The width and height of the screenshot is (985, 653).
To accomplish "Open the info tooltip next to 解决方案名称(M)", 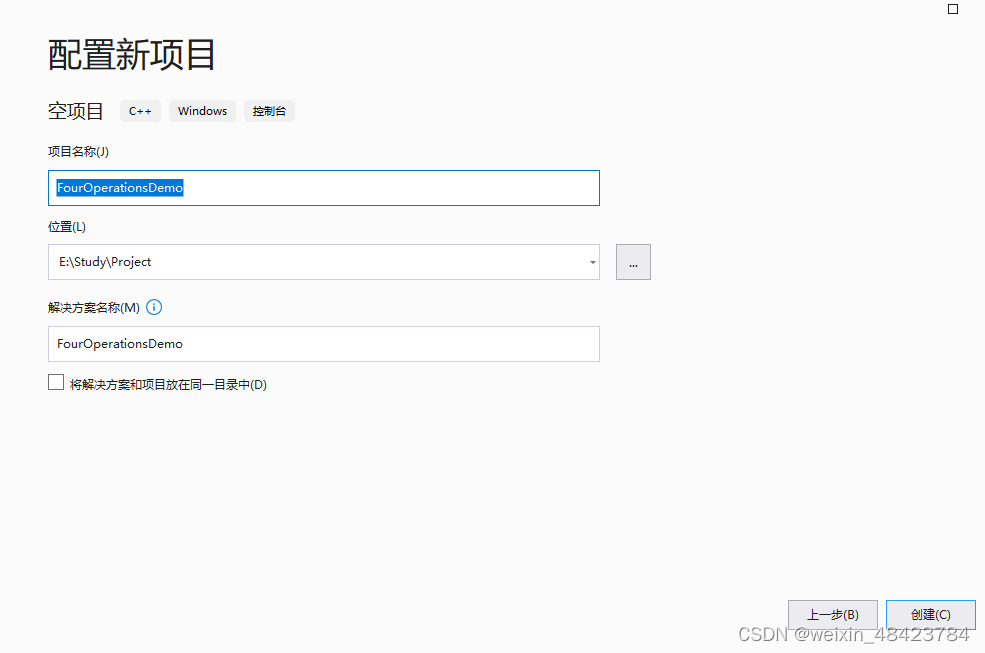I will coord(154,307).
